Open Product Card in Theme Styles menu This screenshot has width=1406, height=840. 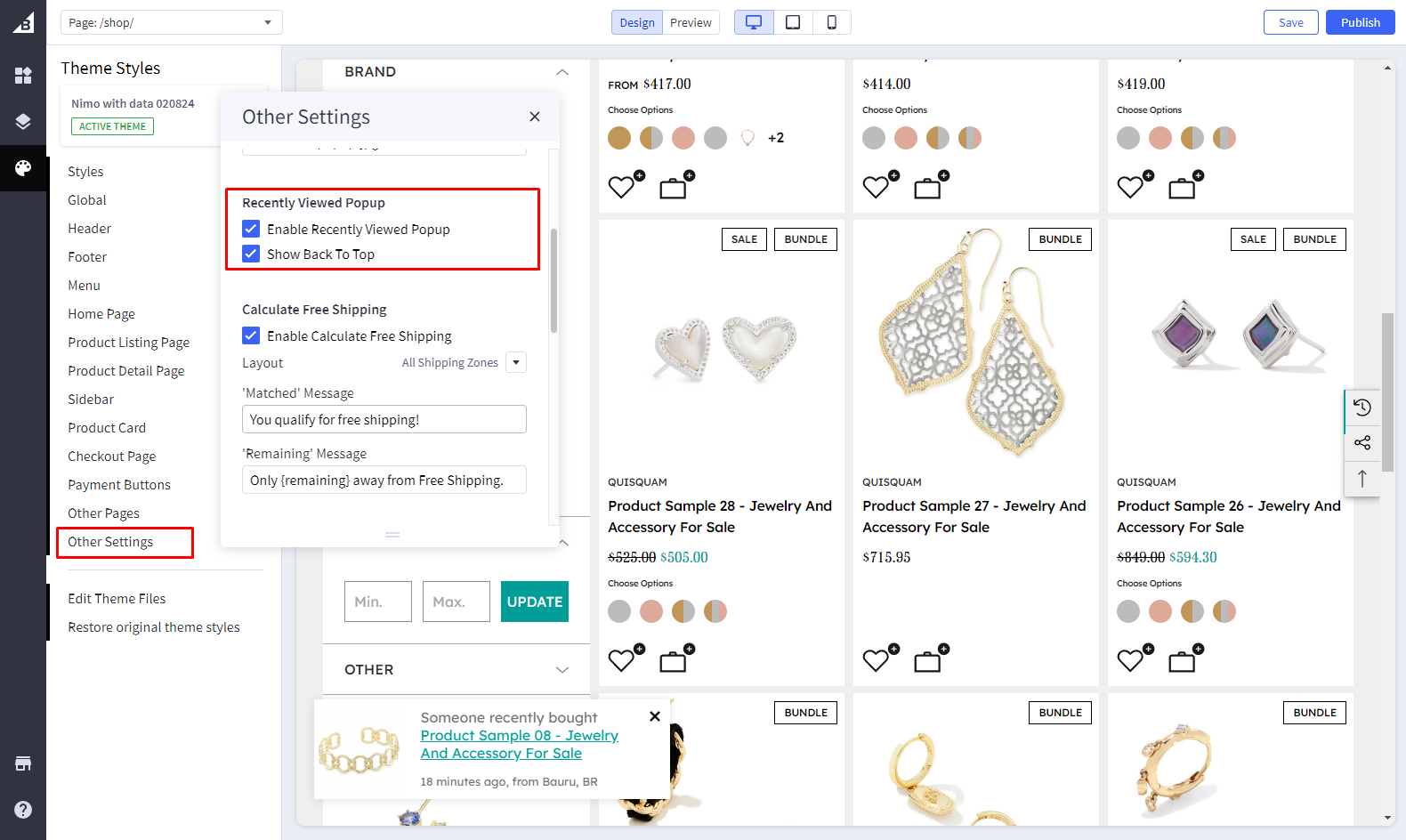click(x=107, y=428)
